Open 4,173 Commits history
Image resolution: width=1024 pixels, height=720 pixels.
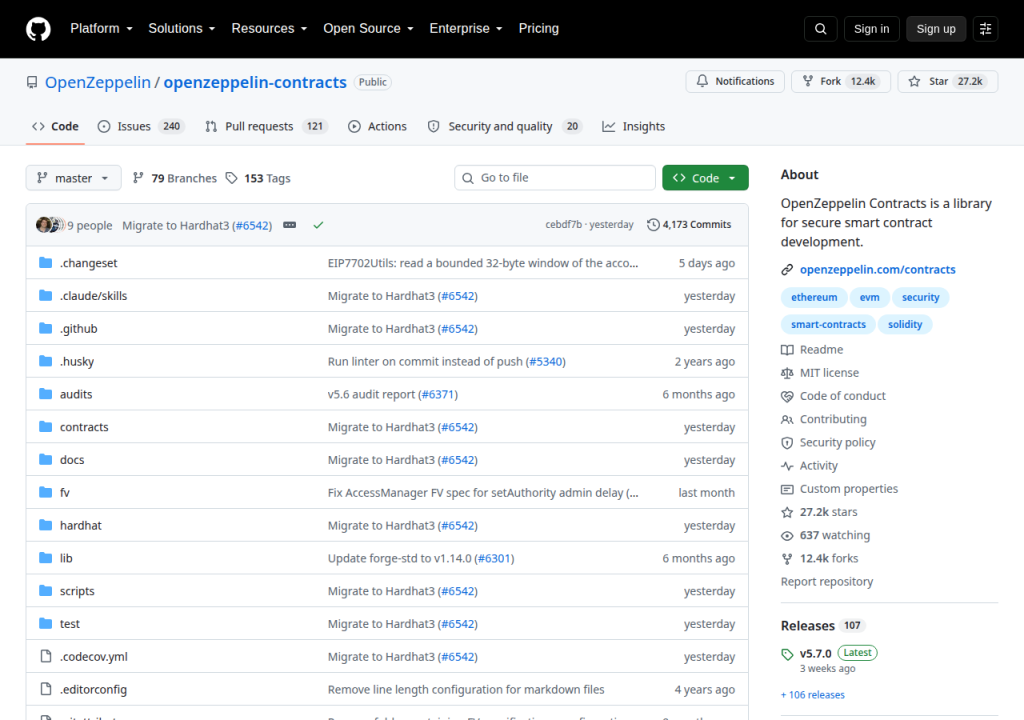coord(689,225)
